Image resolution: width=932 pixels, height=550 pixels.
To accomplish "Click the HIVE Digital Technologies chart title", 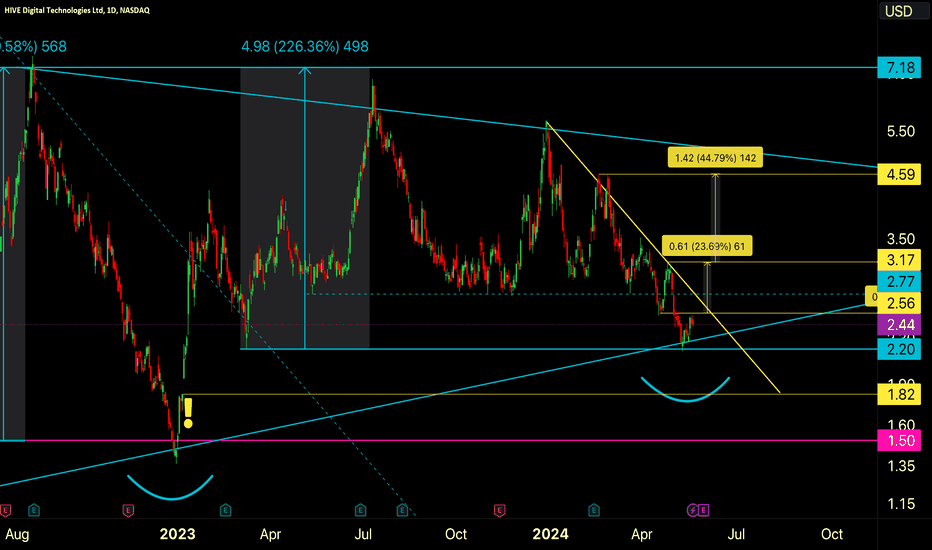I will pos(77,10).
